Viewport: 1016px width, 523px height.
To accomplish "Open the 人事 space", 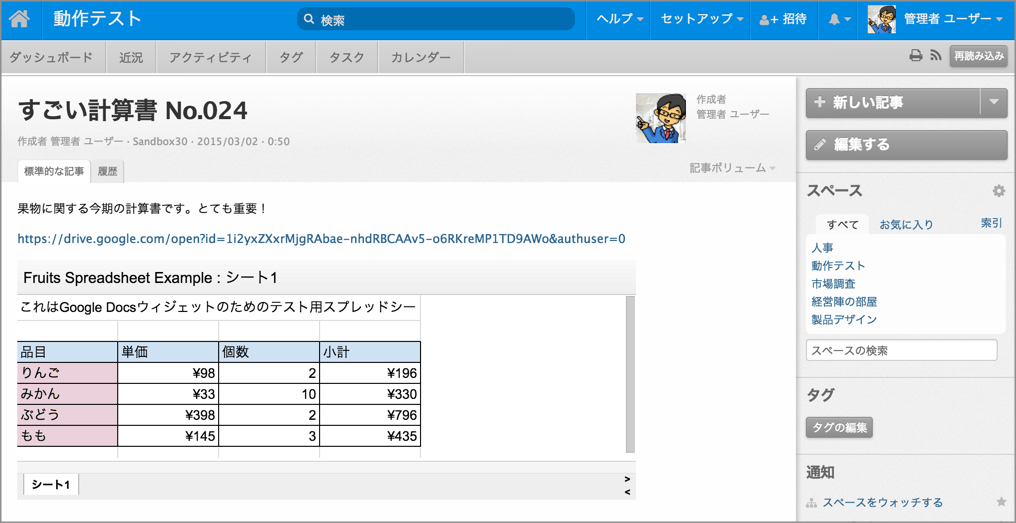I will 822,248.
